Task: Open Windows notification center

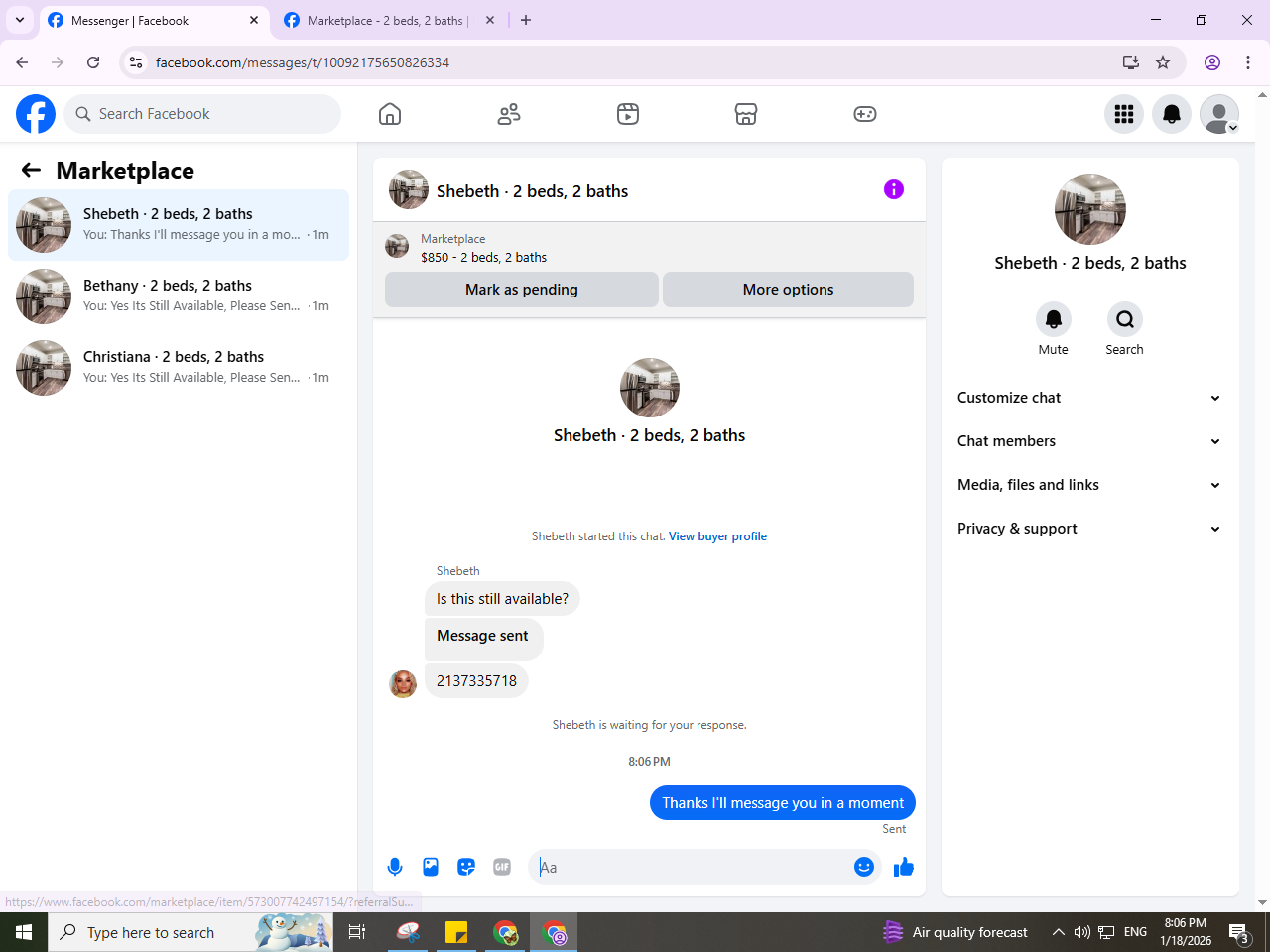Action: (x=1239, y=932)
